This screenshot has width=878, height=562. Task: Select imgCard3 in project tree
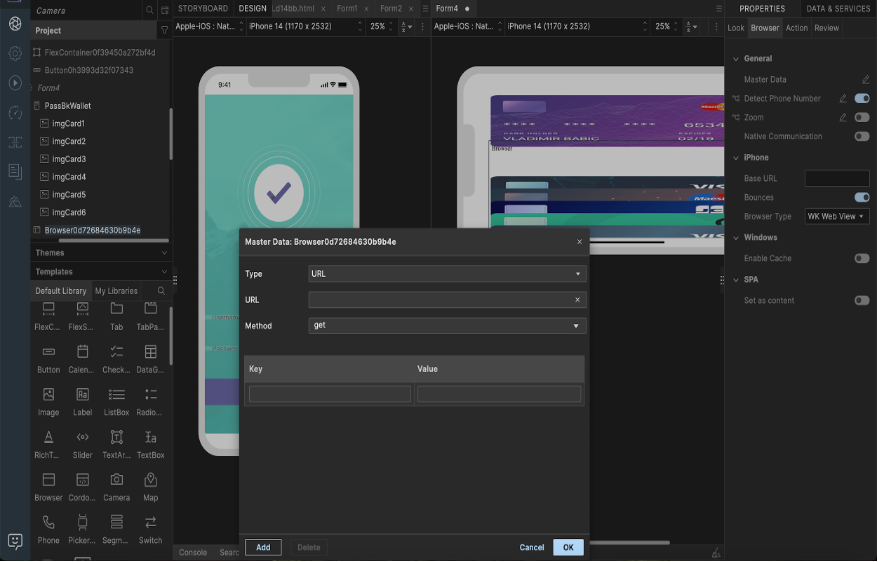69,159
